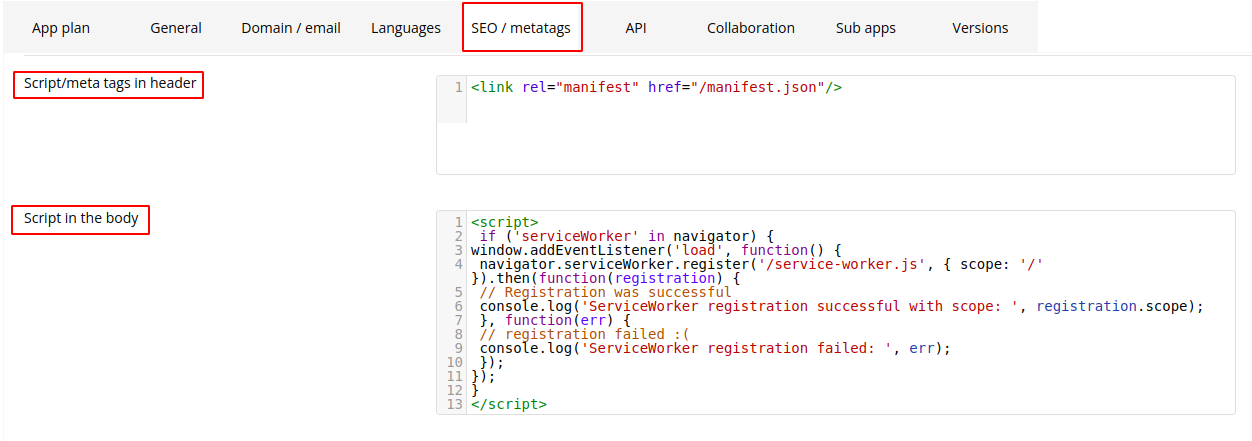Switch to the Sub apps tab
The width and height of the screenshot is (1252, 441).
click(866, 28)
